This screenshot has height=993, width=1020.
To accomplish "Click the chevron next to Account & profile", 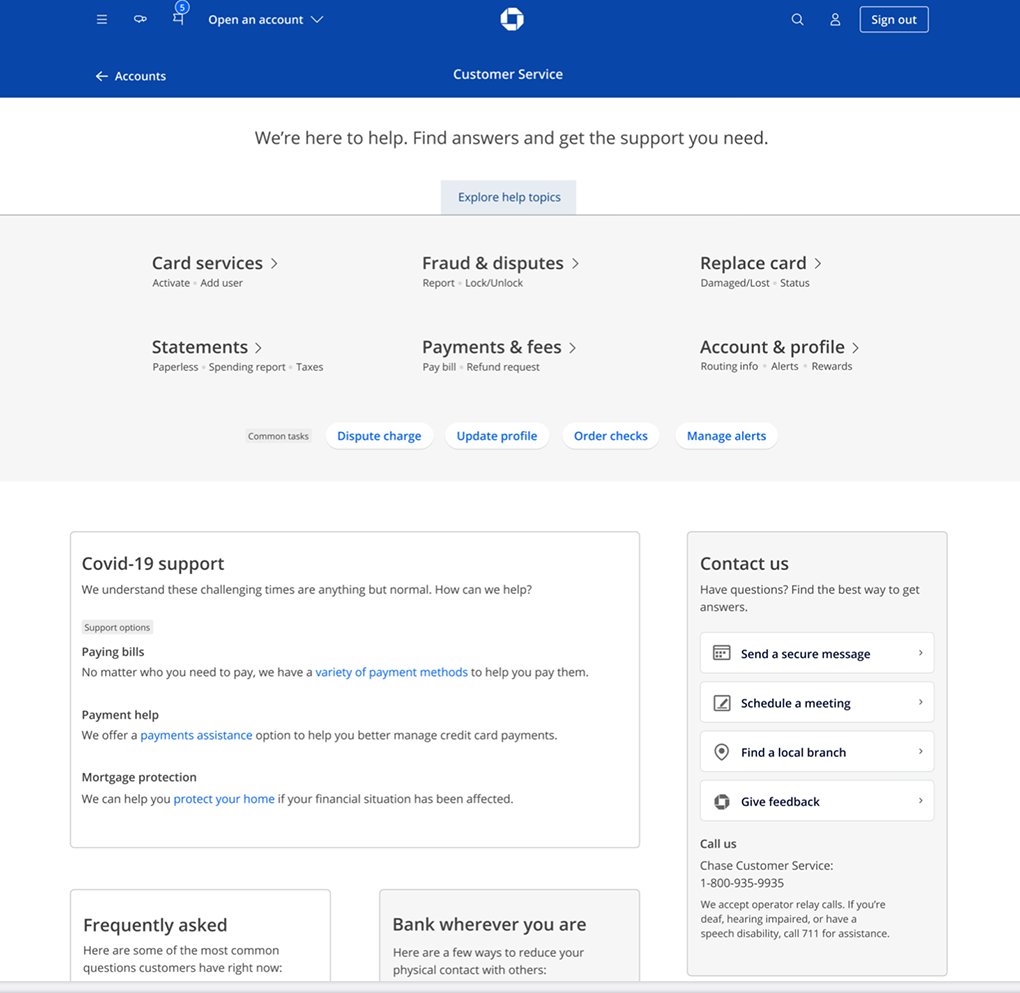I will coord(855,347).
